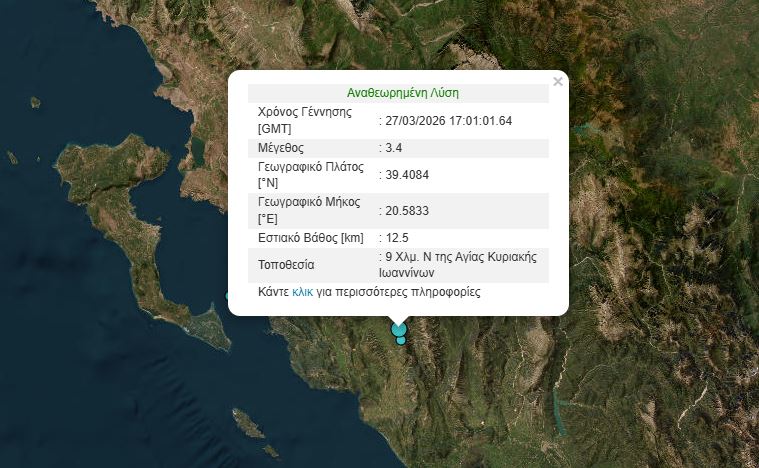The image size is (759, 468).
Task: Click the origin time value 27/03/2026 17:01:01.64
Action: pyautogui.click(x=448, y=121)
